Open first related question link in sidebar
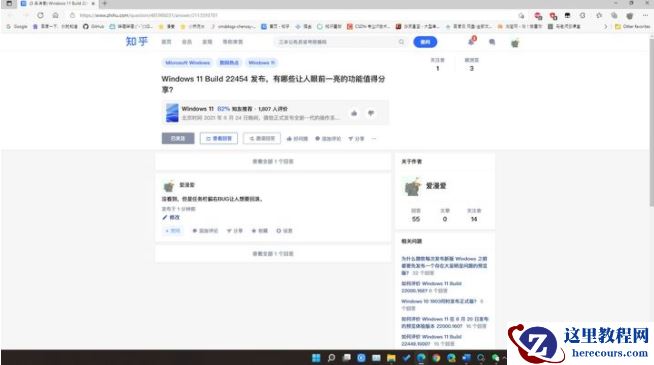 coord(444,266)
